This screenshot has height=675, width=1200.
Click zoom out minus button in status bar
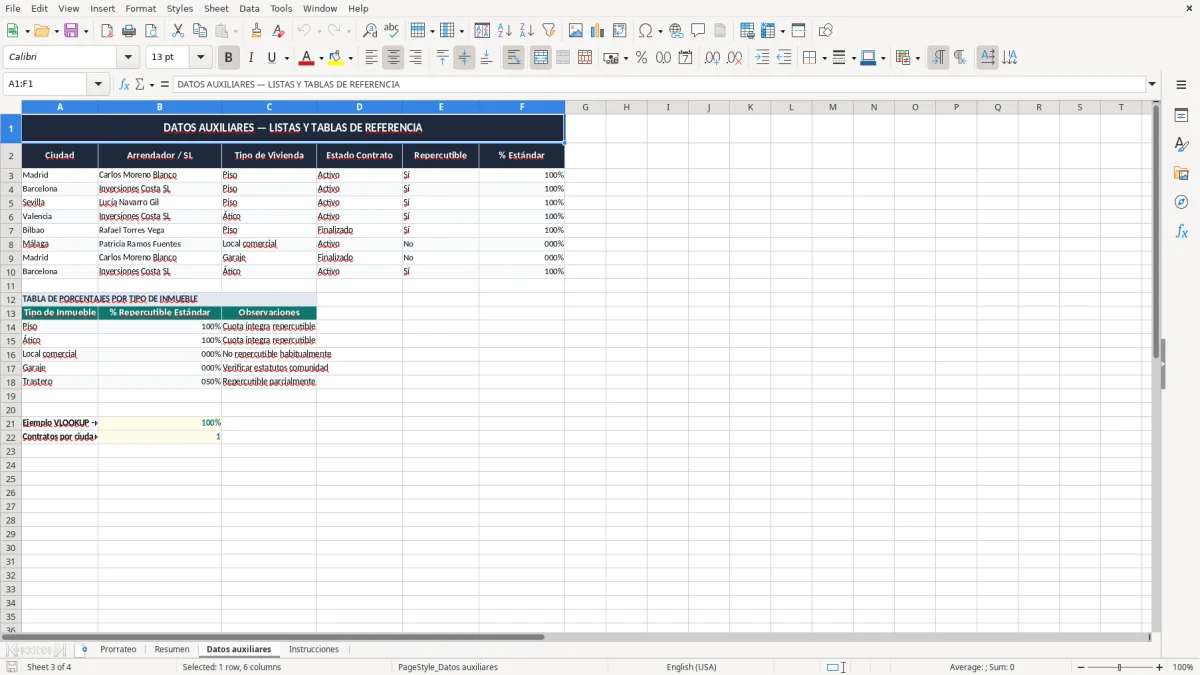coord(1081,667)
